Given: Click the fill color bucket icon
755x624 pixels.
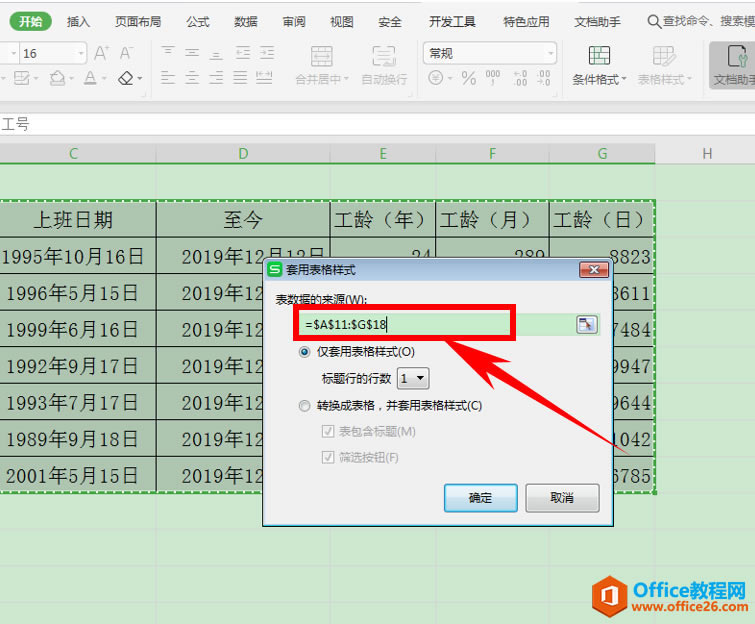Looking at the screenshot, I should pos(58,78).
